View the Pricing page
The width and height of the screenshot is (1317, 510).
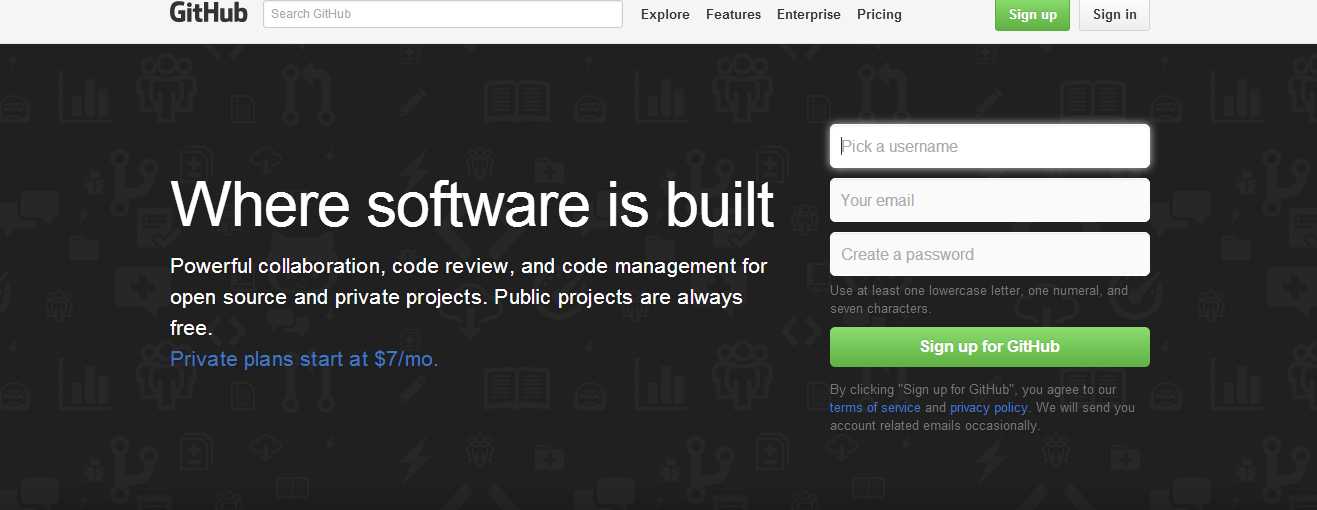tap(879, 14)
